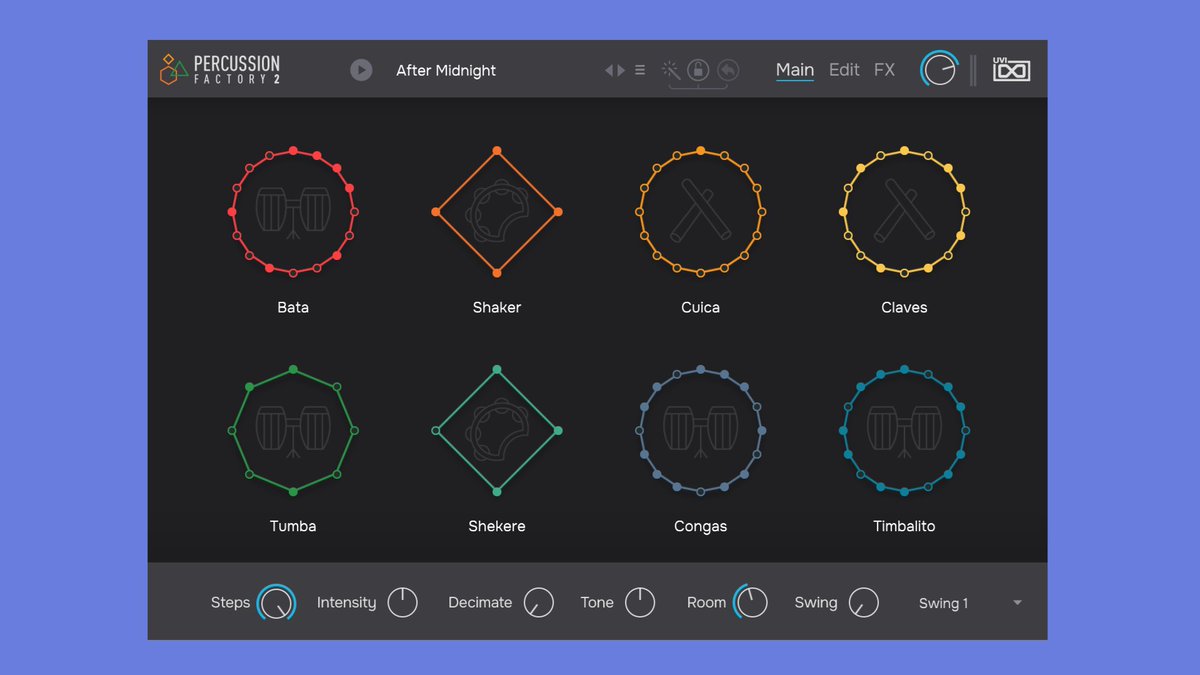Screen dimensions: 1200x675
Task: Click the undo randomize arrow icon
Action: tap(728, 69)
